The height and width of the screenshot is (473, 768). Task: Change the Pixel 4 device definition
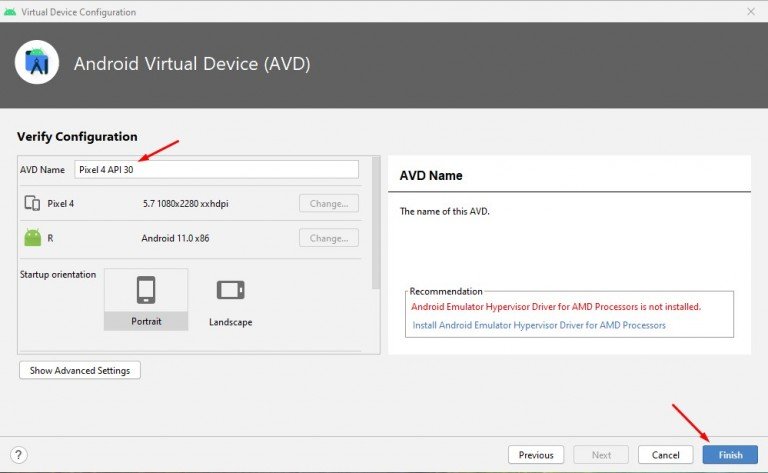pos(329,203)
